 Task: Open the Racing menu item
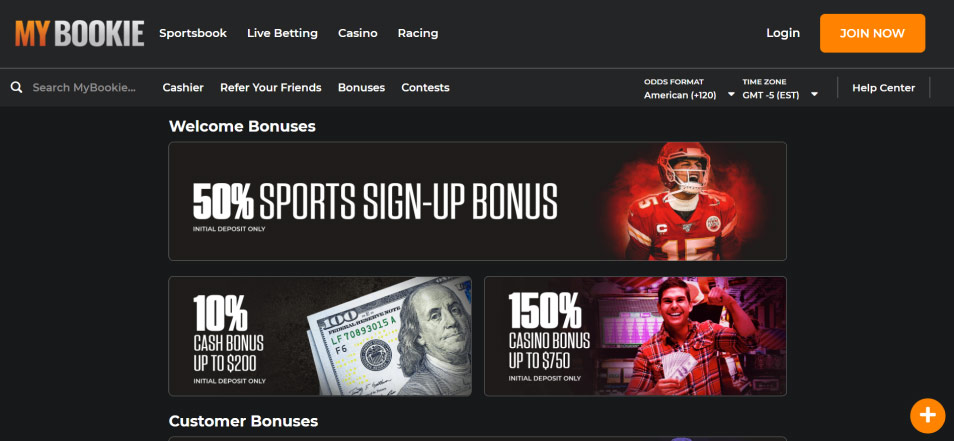click(417, 33)
